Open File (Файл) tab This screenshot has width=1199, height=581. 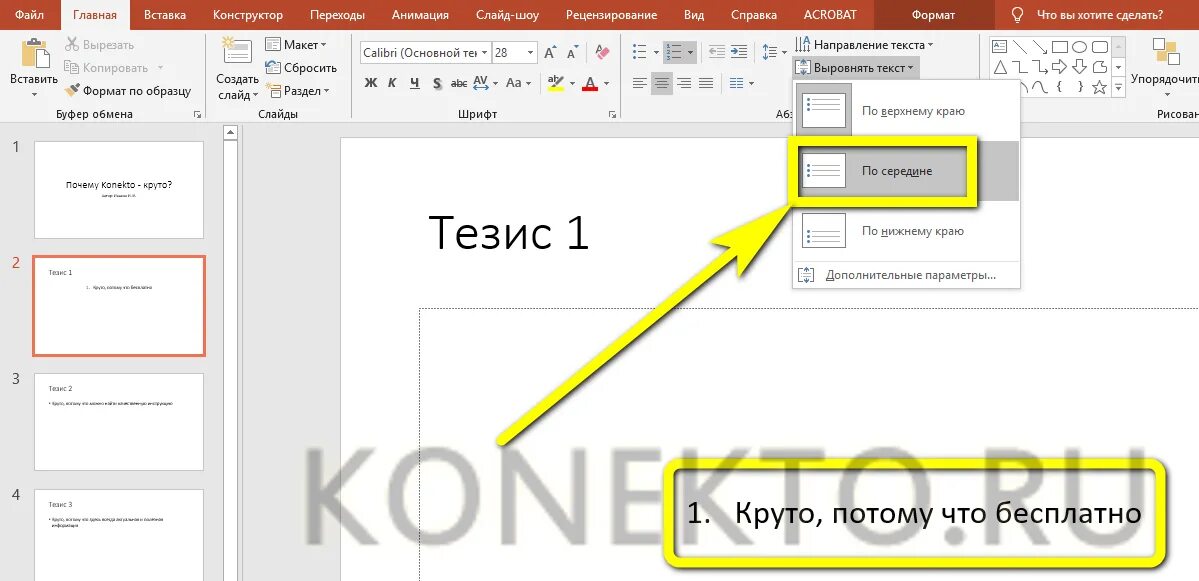[x=29, y=15]
